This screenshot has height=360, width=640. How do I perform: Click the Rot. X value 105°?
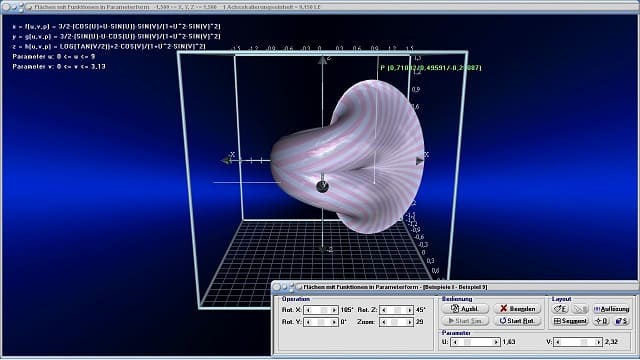click(x=347, y=310)
